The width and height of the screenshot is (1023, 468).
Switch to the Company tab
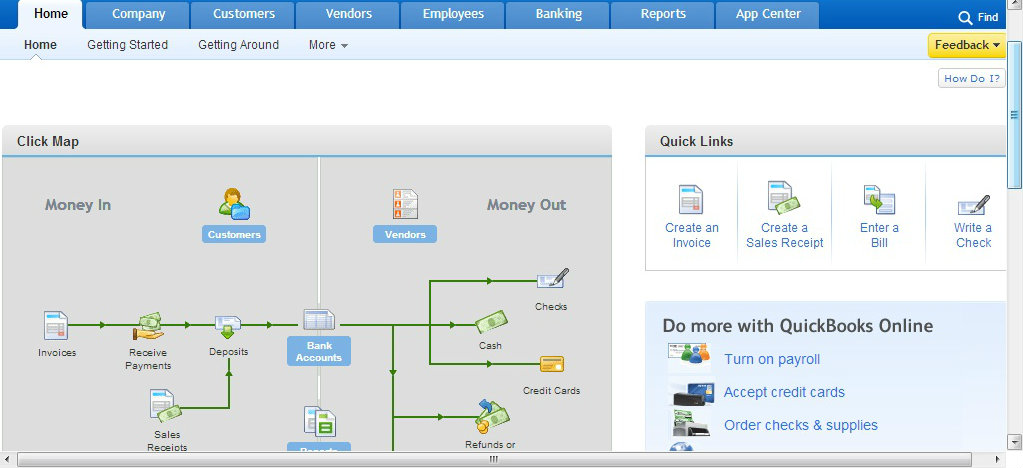[x=138, y=14]
